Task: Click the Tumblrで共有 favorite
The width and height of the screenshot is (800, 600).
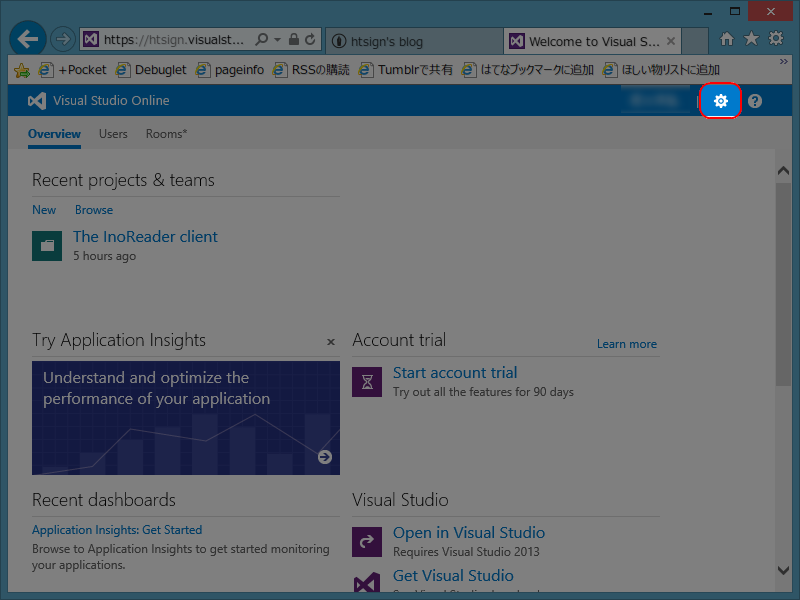Action: (x=406, y=70)
